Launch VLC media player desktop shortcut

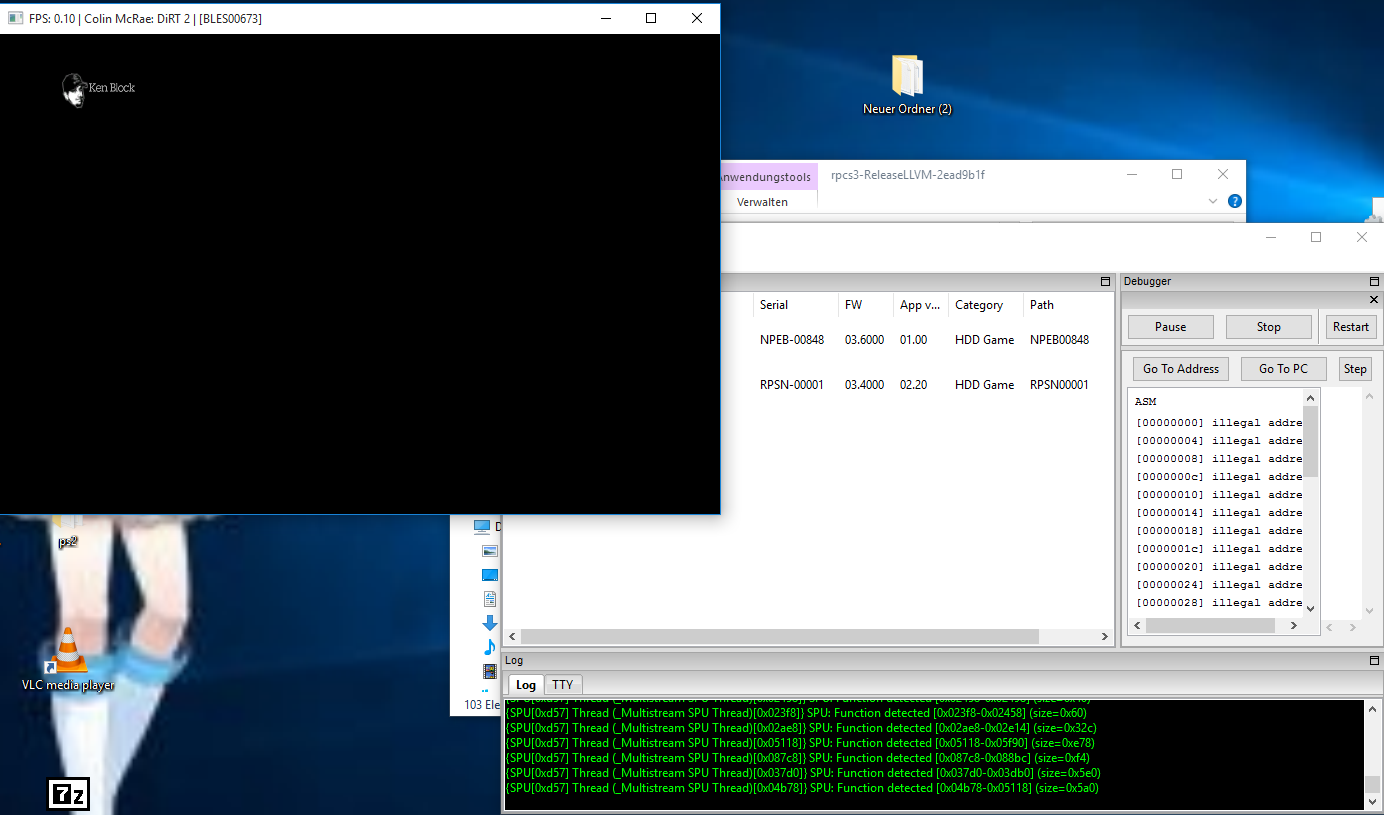[67, 652]
